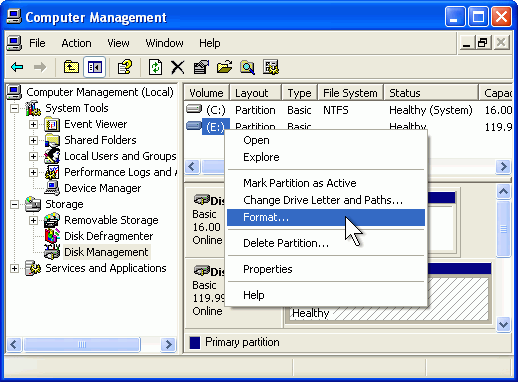Open the File menu
This screenshot has width=518, height=382.
[37, 43]
